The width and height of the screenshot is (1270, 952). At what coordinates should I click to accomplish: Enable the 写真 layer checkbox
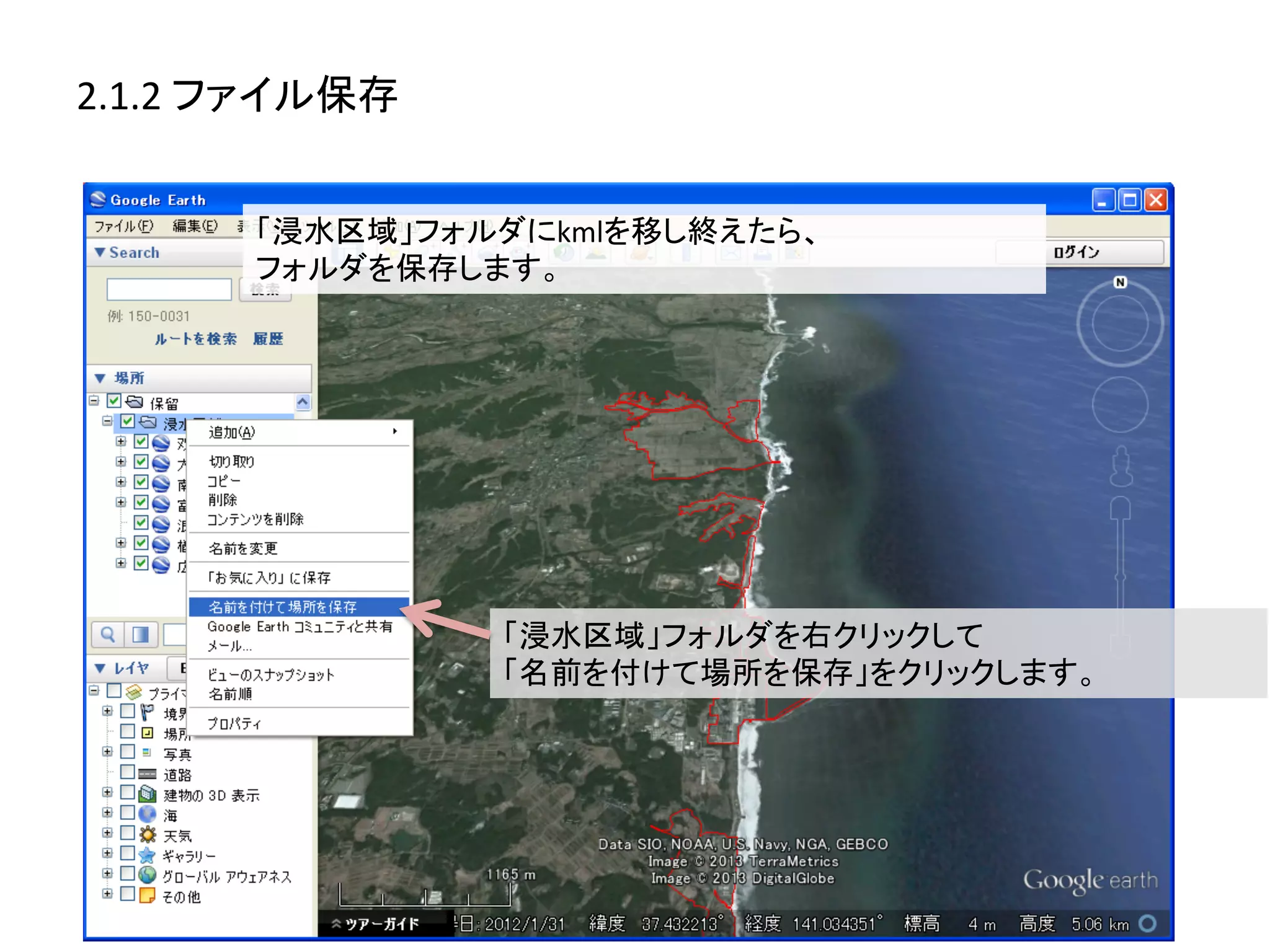pyautogui.click(x=127, y=751)
